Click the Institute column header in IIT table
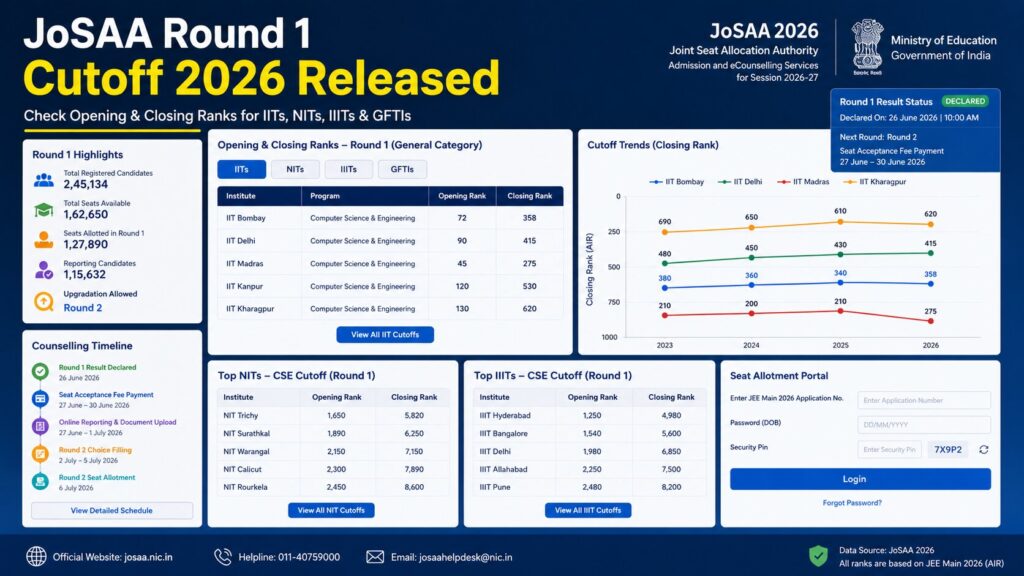Screen dimensions: 1024x576 (259, 196)
